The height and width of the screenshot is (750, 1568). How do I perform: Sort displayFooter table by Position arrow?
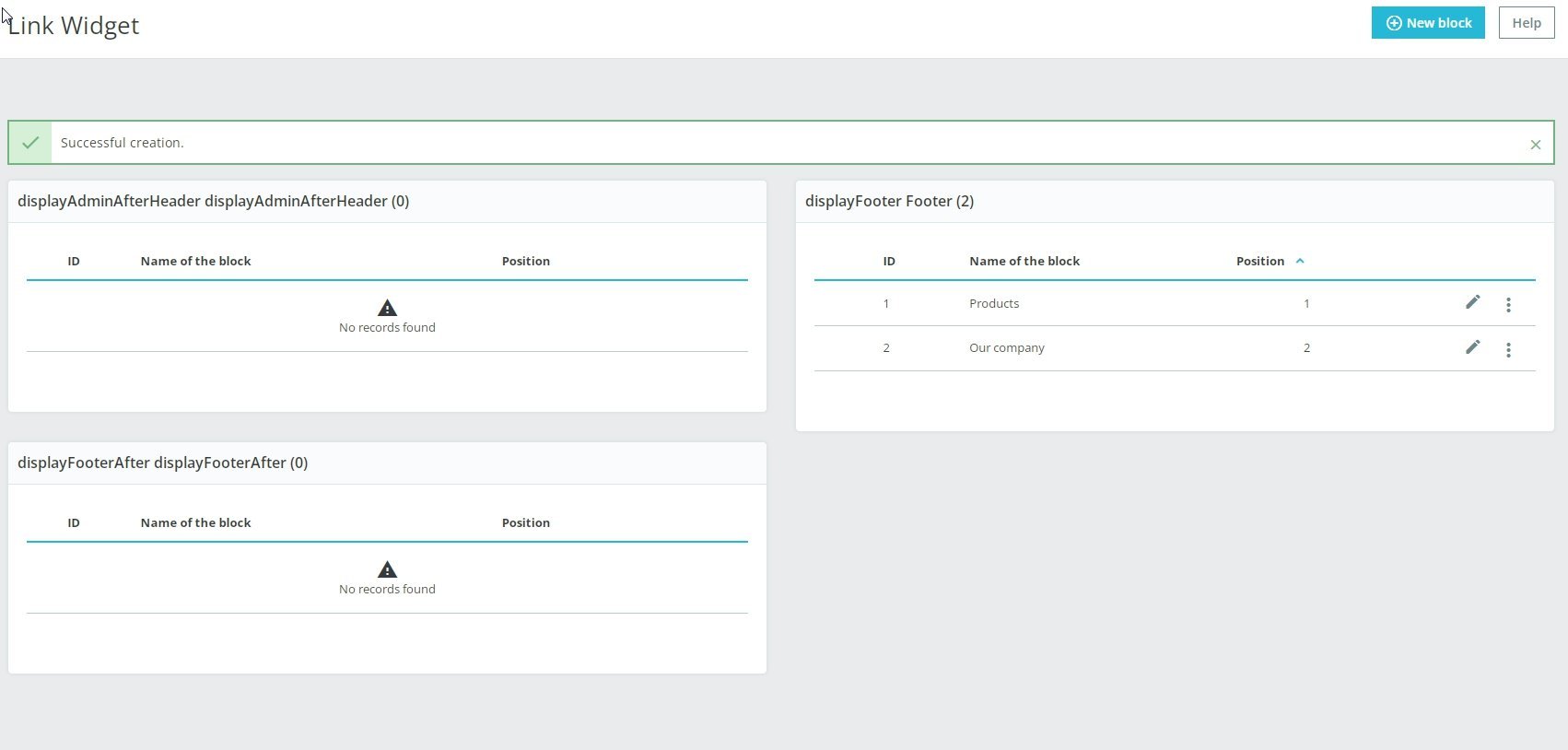[1300, 261]
